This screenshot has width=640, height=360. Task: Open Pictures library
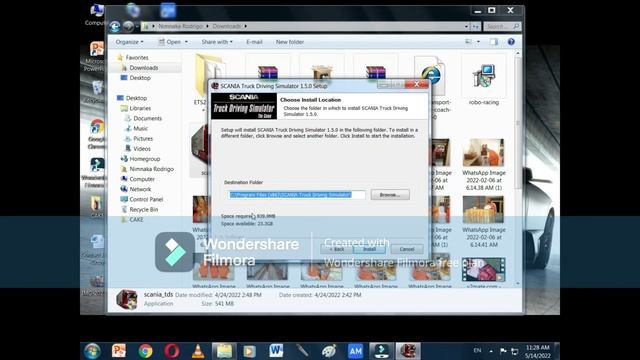143,139
